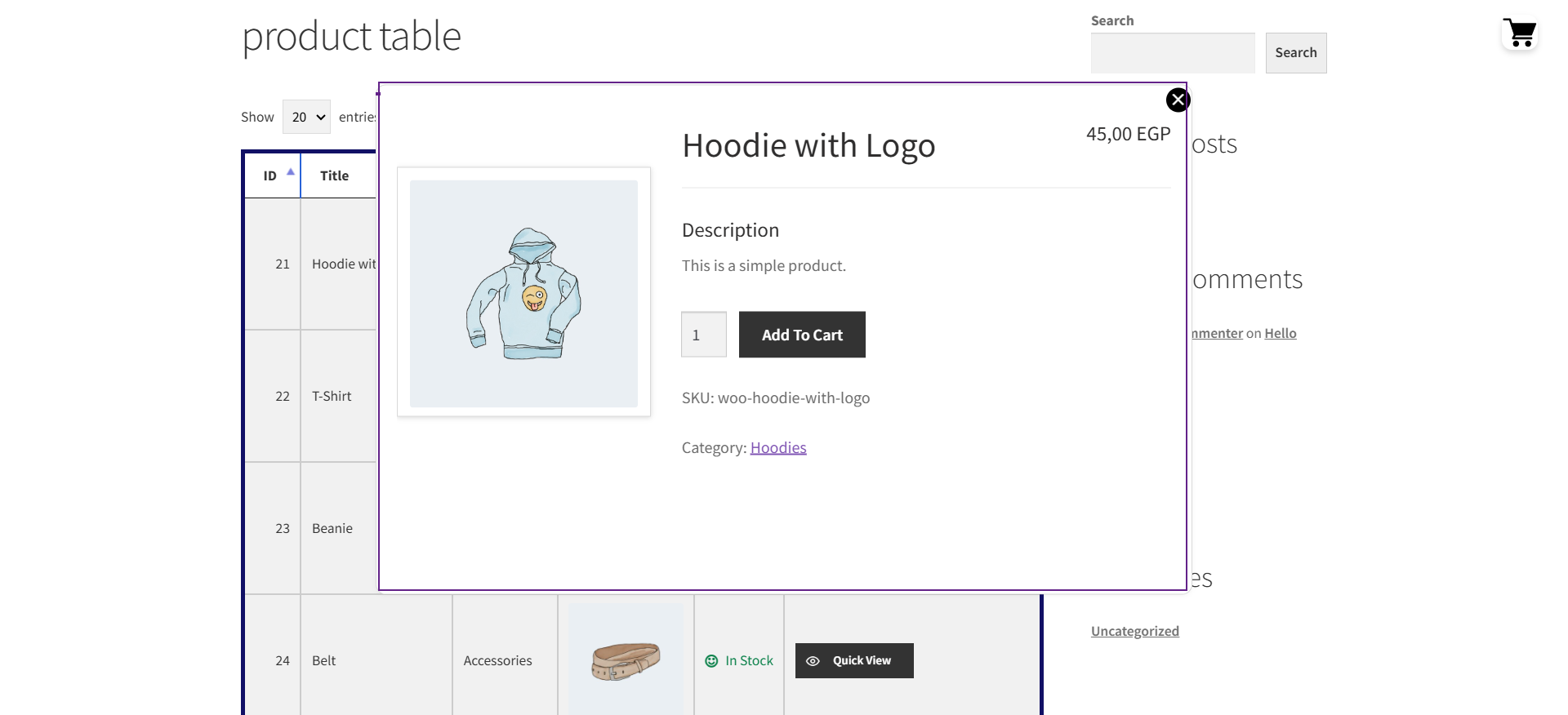Open the Hoodies category link

tap(777, 447)
